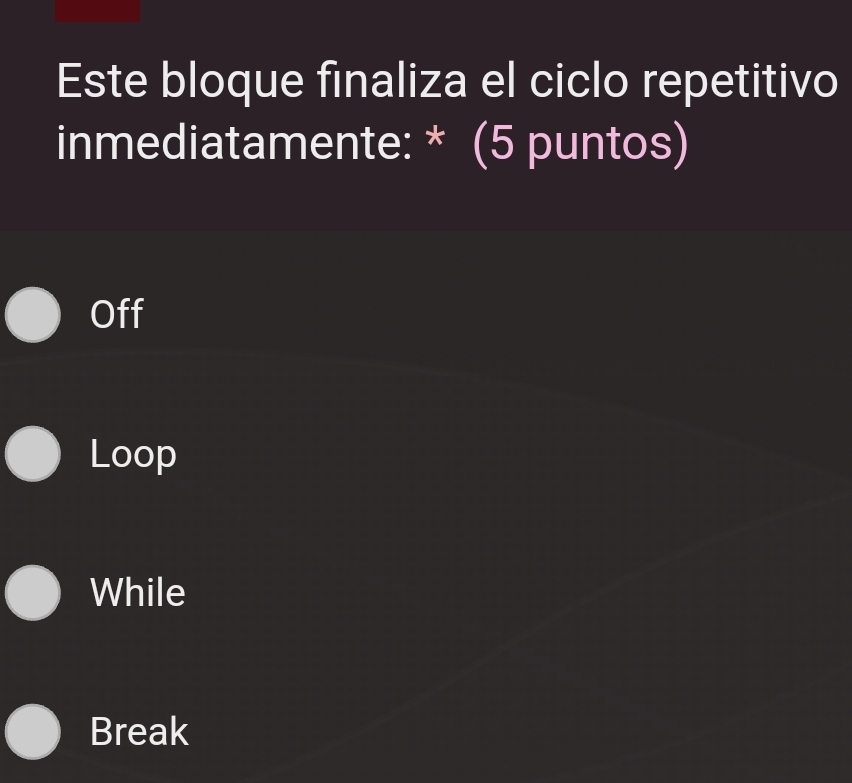Image resolution: width=852 pixels, height=783 pixels.
Task: Pick the Break radio button circle
Action: pos(34,731)
